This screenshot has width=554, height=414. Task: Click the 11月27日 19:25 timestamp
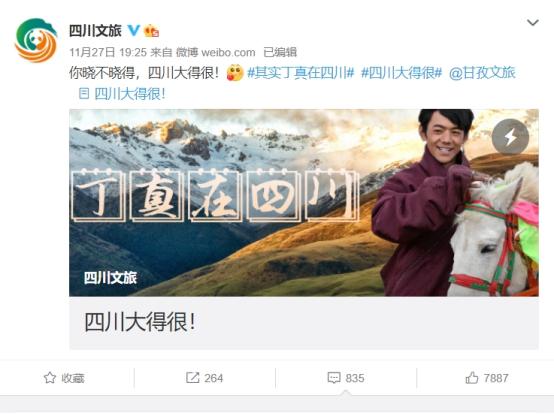point(108,52)
